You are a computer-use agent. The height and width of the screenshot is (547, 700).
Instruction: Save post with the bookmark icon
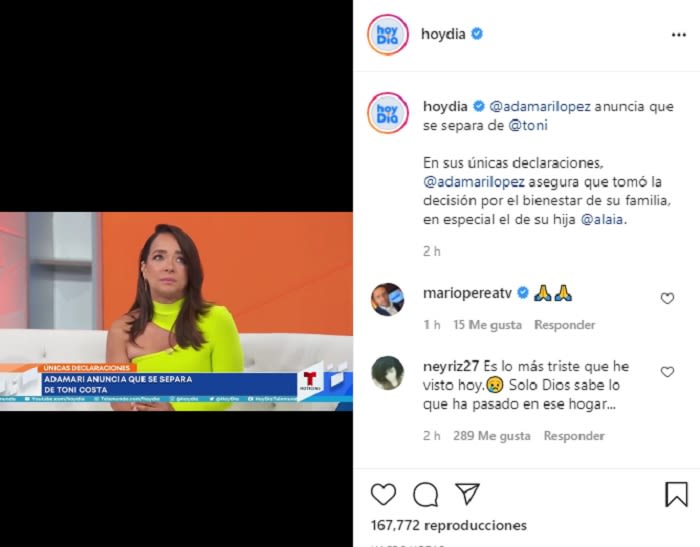click(x=676, y=494)
